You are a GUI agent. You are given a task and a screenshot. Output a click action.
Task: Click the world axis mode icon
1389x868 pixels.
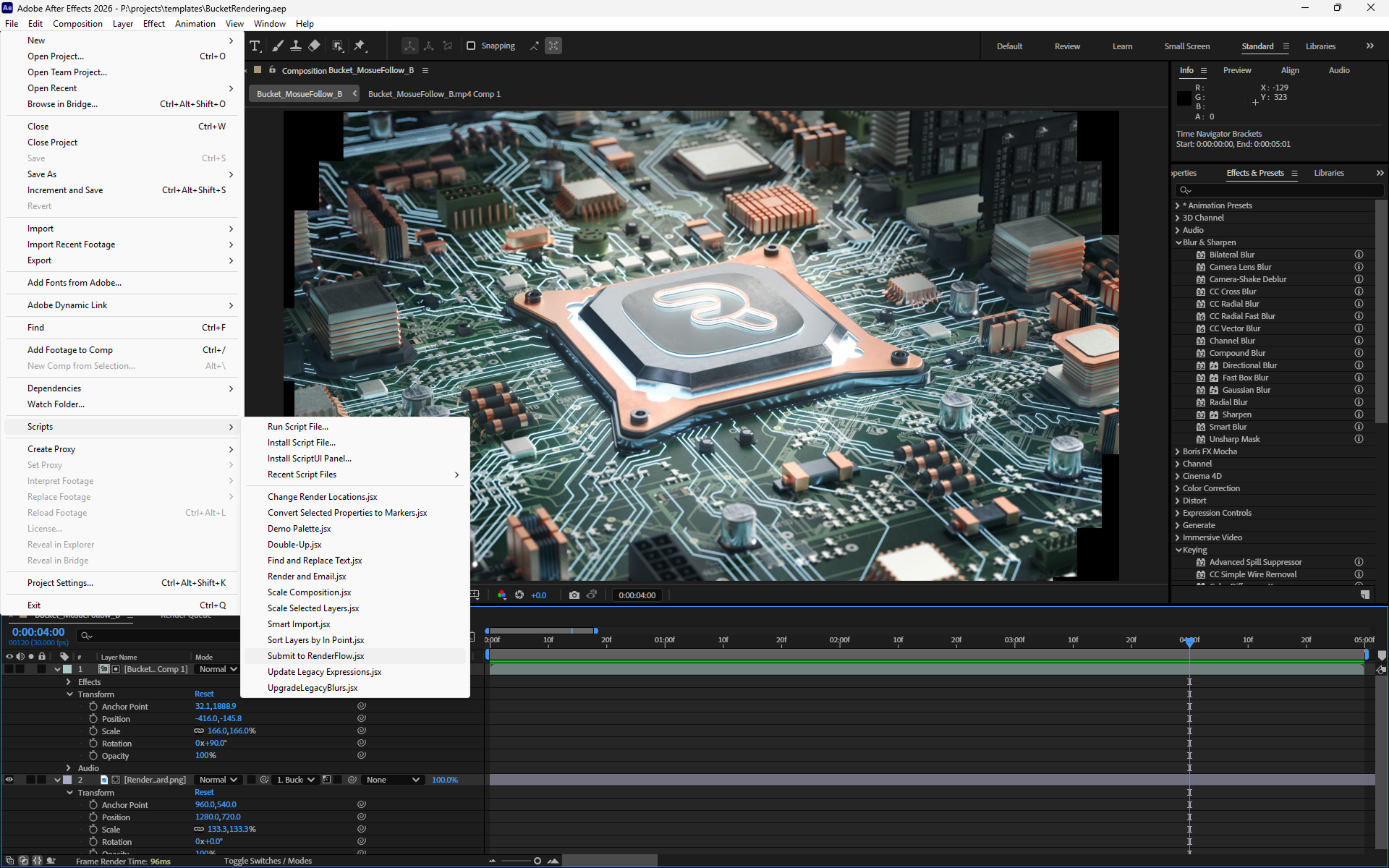pyautogui.click(x=429, y=46)
